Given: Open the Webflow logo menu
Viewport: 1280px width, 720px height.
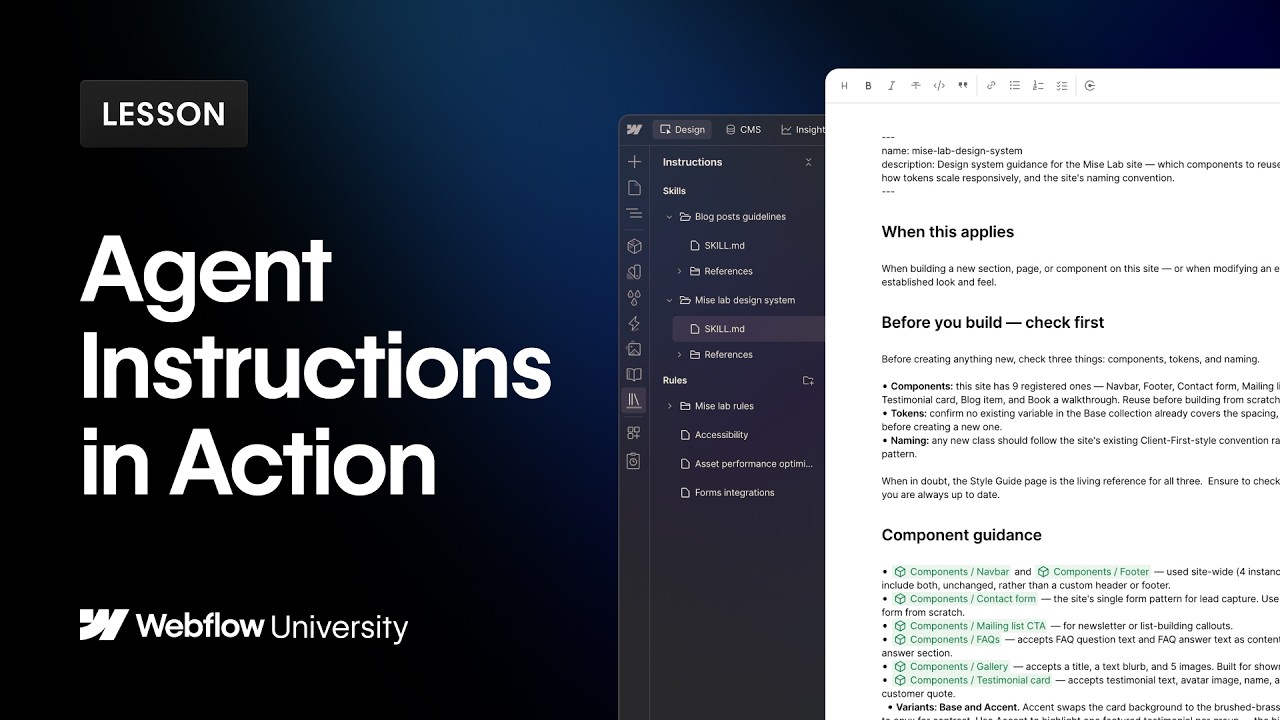Looking at the screenshot, I should [x=634, y=130].
